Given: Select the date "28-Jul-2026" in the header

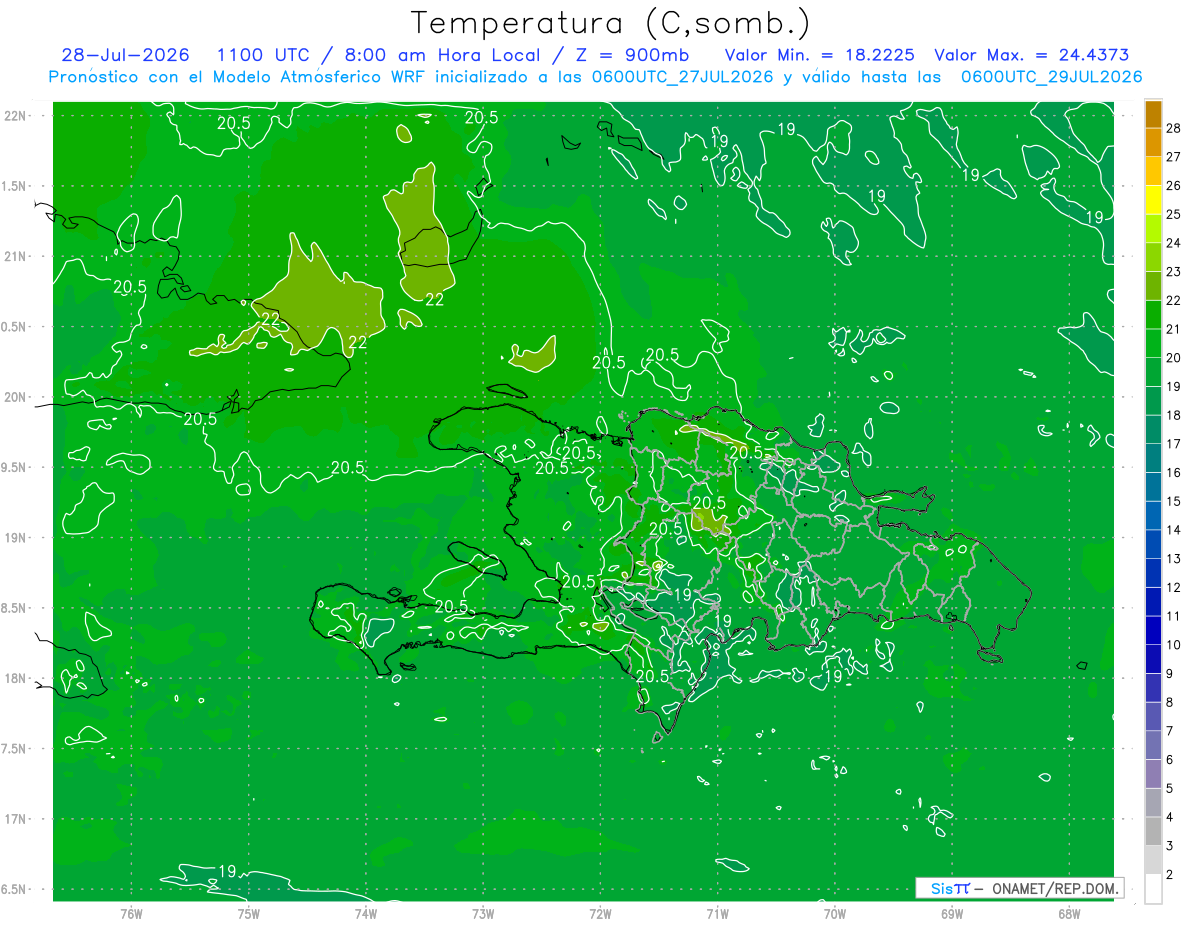Looking at the screenshot, I should (x=123, y=56).
